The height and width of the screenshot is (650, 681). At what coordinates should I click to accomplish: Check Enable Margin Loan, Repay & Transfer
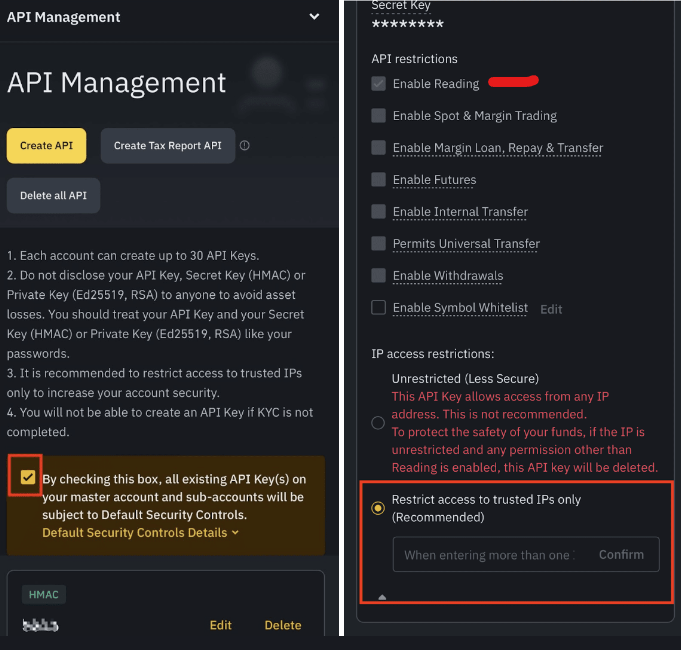click(x=378, y=148)
